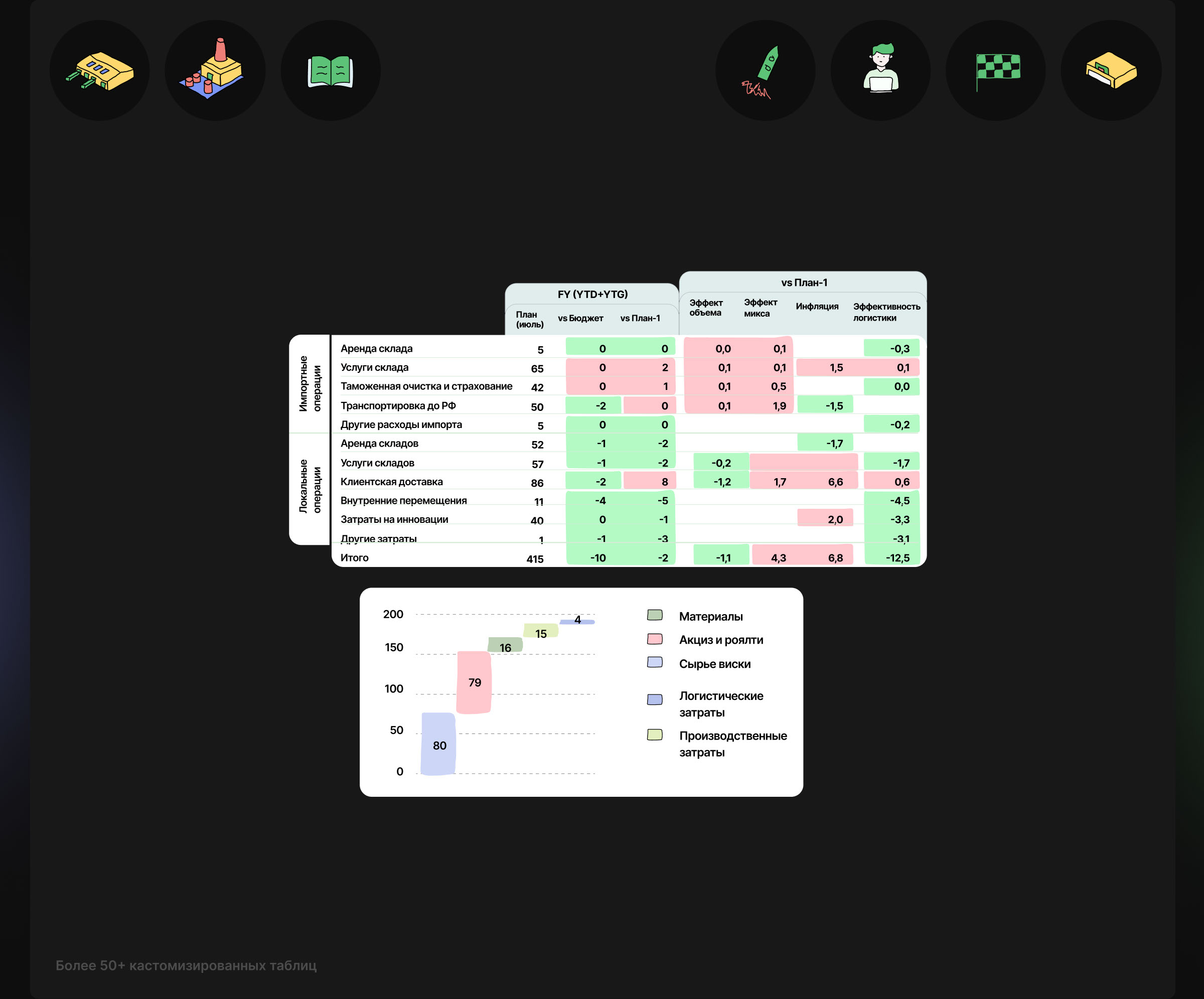Image resolution: width=1204 pixels, height=999 pixels.
Task: Click the Локальные операции group label
Action: click(310, 486)
